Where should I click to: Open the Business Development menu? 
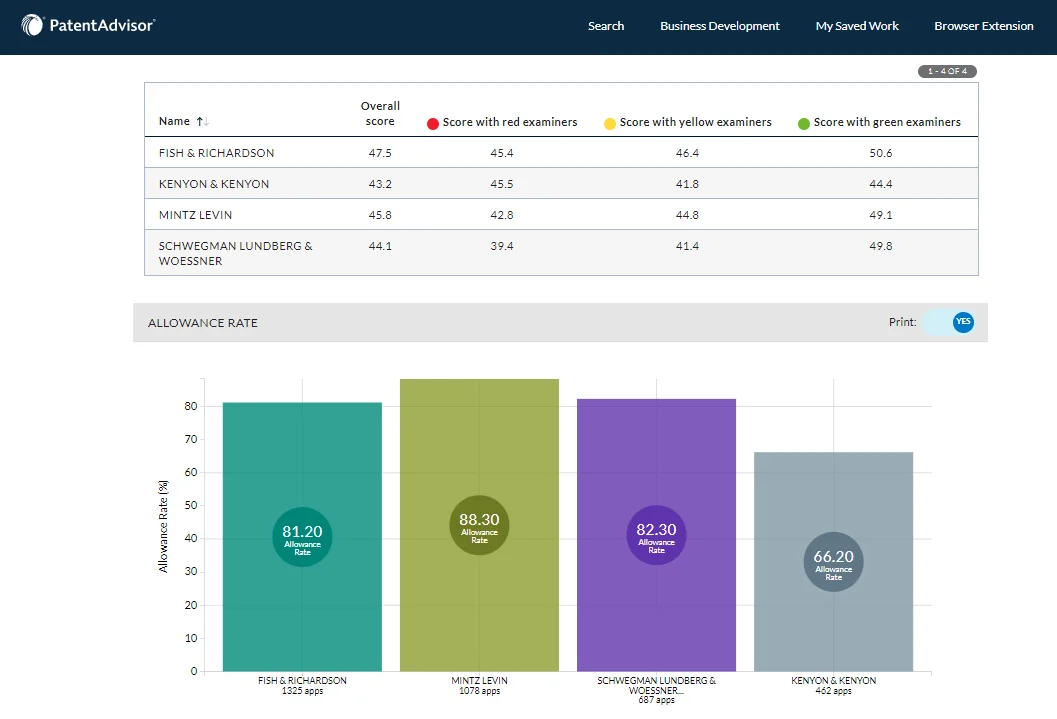point(719,26)
